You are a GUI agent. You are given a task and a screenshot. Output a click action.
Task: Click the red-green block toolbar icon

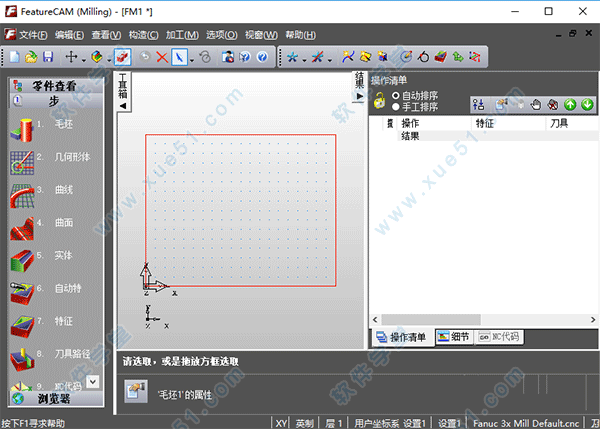click(x=441, y=57)
